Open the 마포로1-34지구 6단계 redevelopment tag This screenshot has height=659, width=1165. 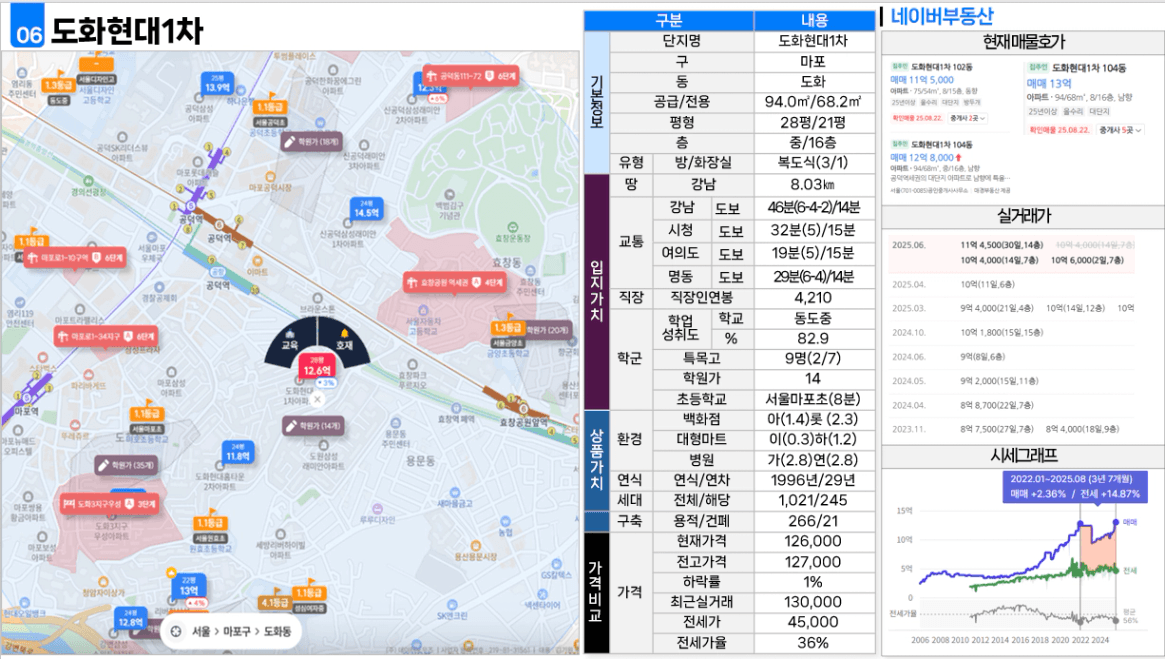106,337
